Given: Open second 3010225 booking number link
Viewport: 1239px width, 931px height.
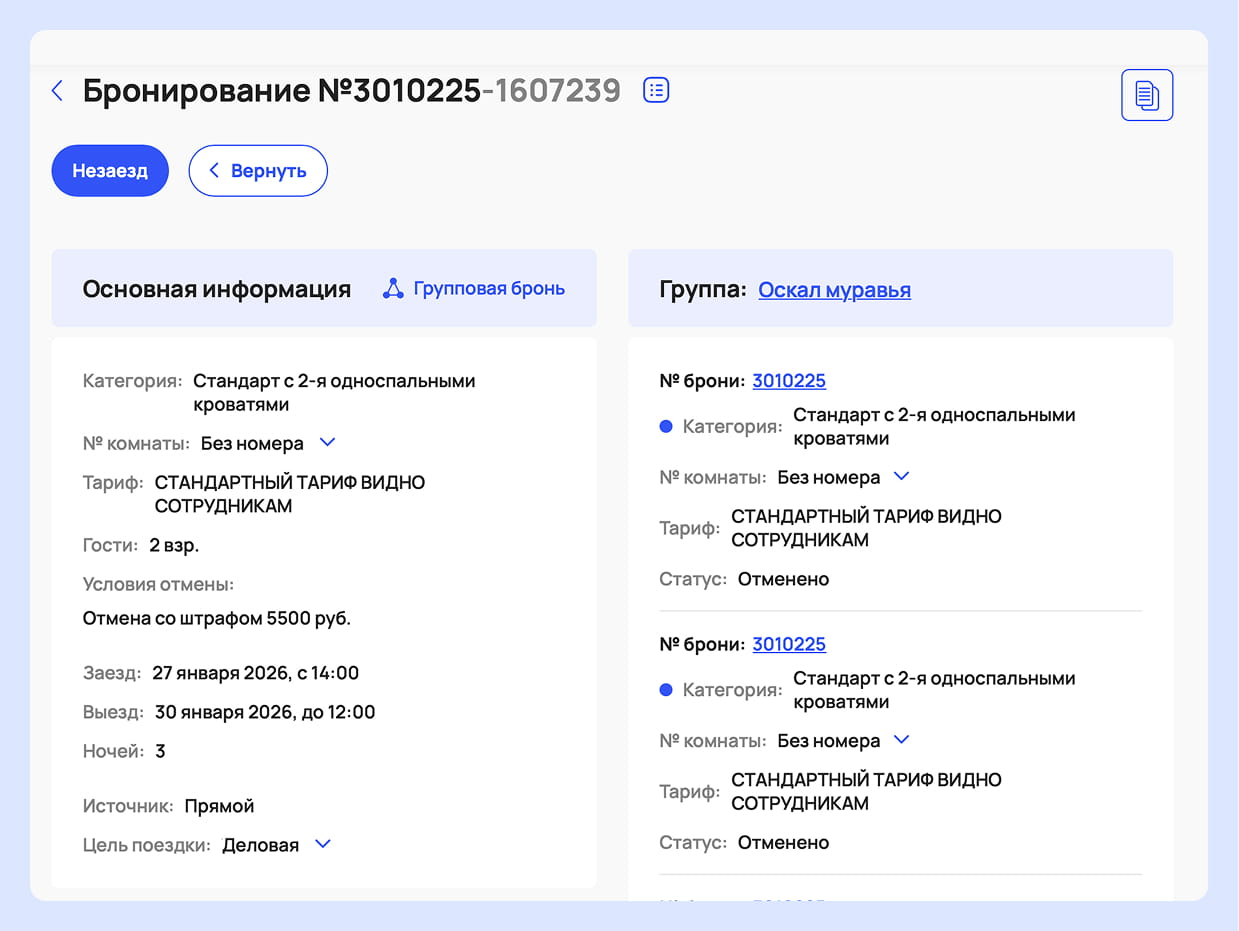Looking at the screenshot, I should click(789, 644).
